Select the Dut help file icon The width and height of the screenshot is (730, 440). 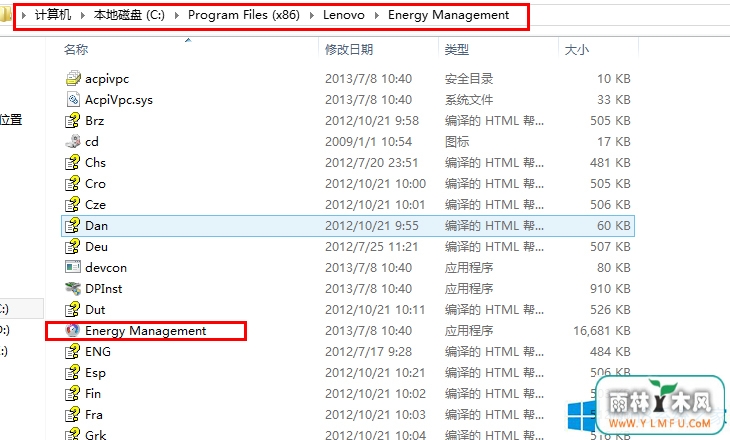click(x=73, y=309)
